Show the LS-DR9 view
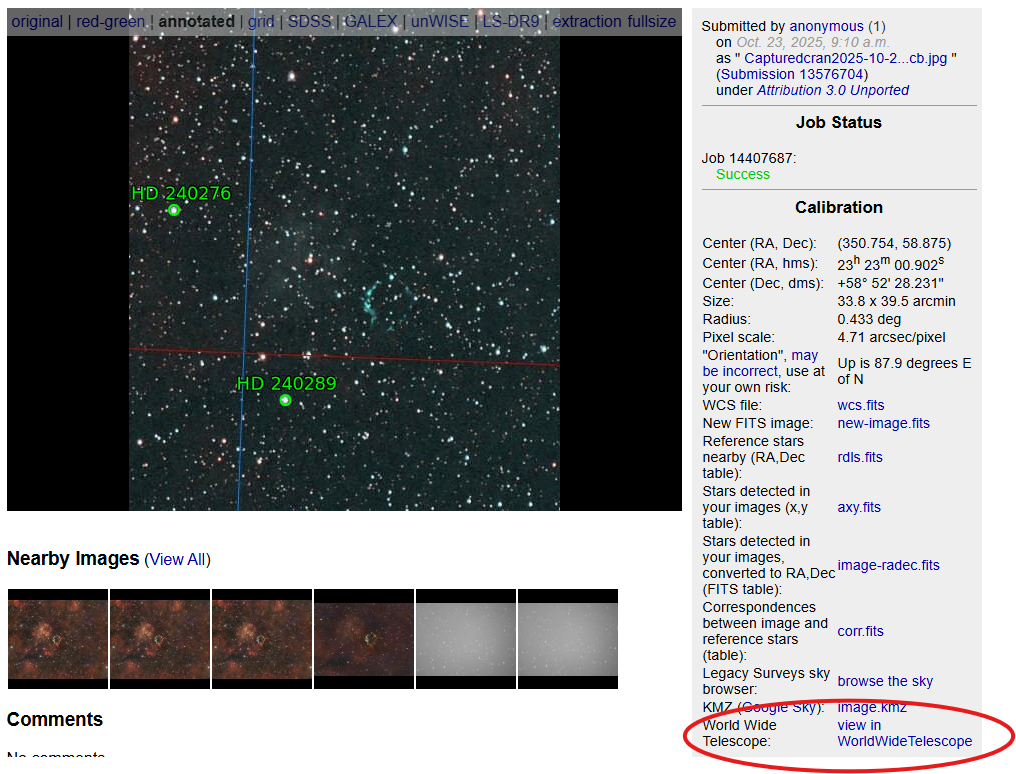The height and width of the screenshot is (774, 1016). pyautogui.click(x=511, y=21)
